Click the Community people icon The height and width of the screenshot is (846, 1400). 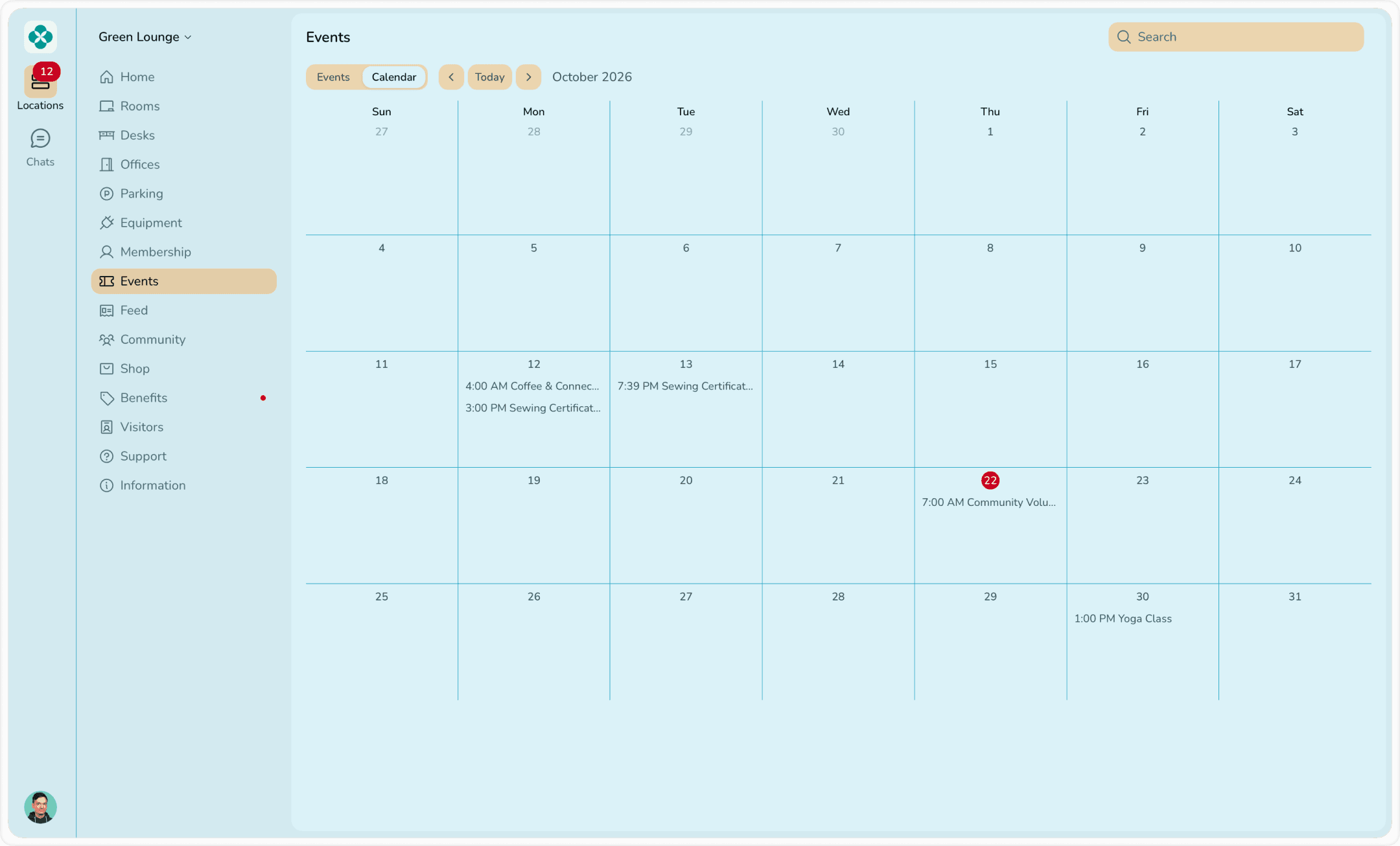[106, 339]
